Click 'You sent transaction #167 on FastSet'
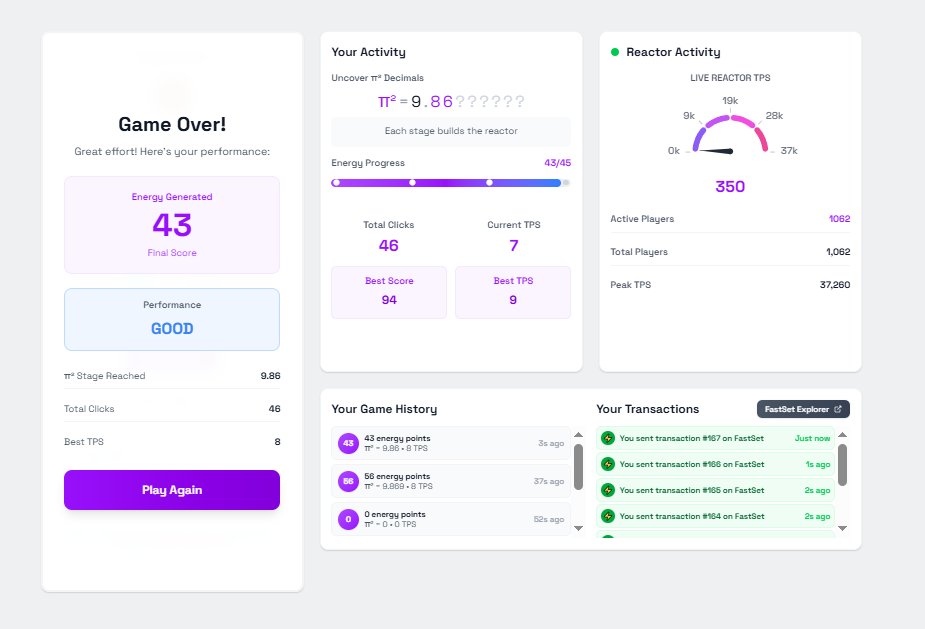Image resolution: width=925 pixels, height=629 pixels. (x=691, y=438)
